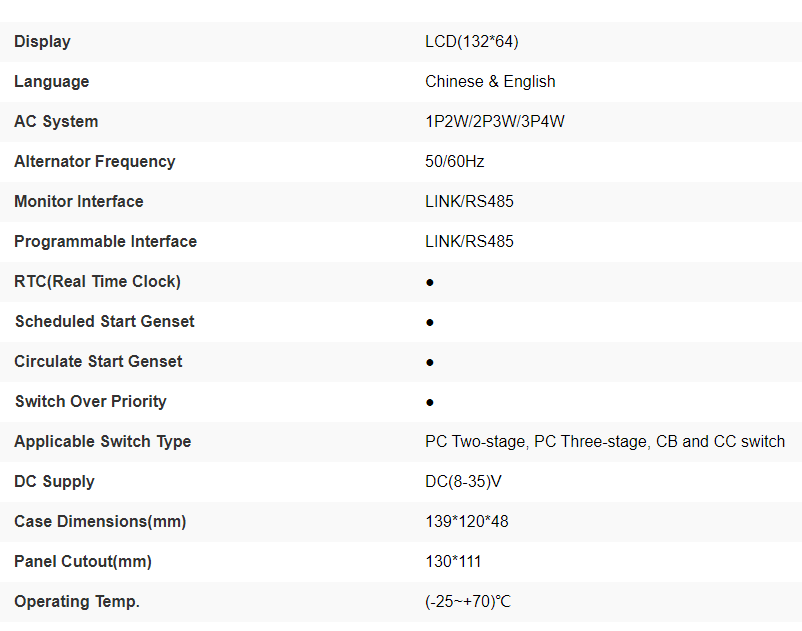Click the bullet dot for Switch Over Priority
This screenshot has height=631, width=802.
[430, 403]
